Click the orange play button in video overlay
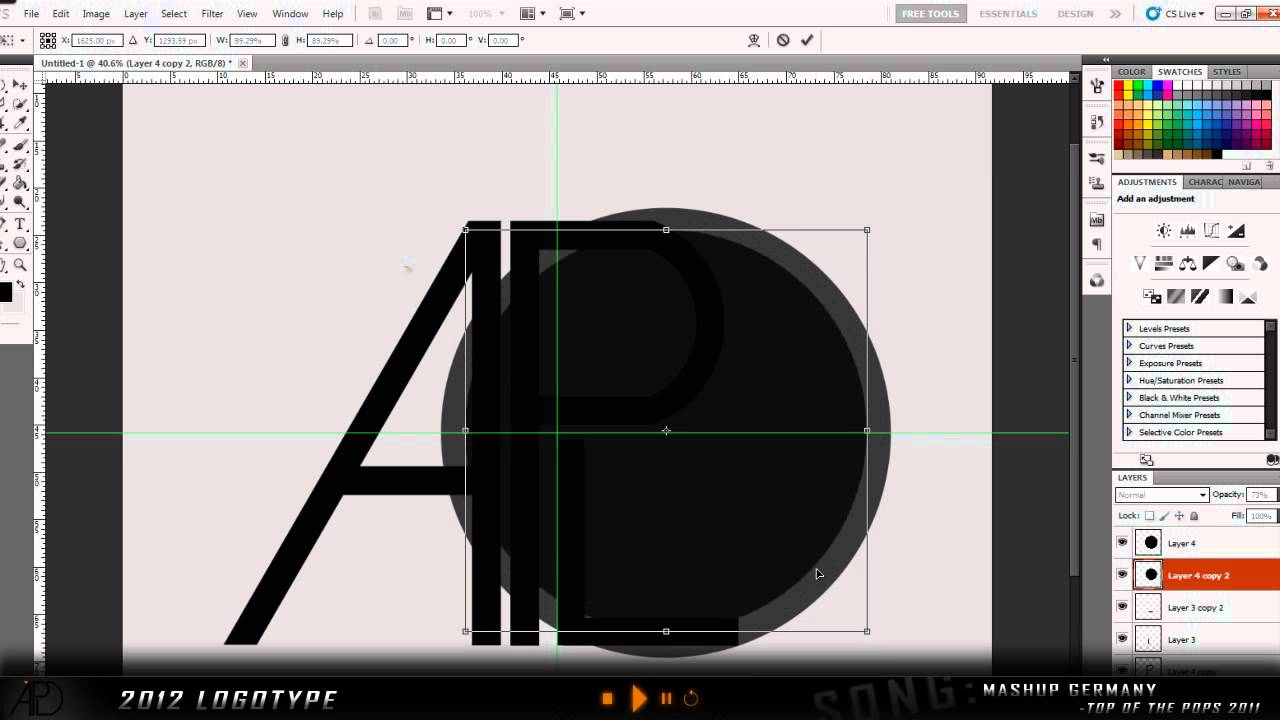The image size is (1280, 720). point(638,698)
